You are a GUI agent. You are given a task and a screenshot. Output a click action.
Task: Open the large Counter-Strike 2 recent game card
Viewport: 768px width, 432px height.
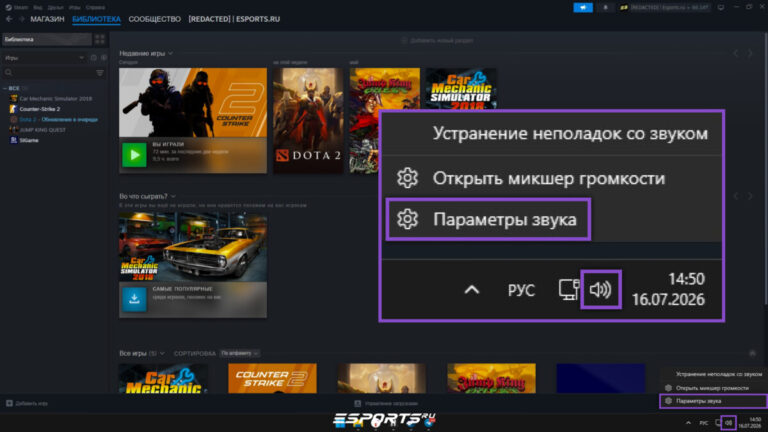[x=193, y=120]
